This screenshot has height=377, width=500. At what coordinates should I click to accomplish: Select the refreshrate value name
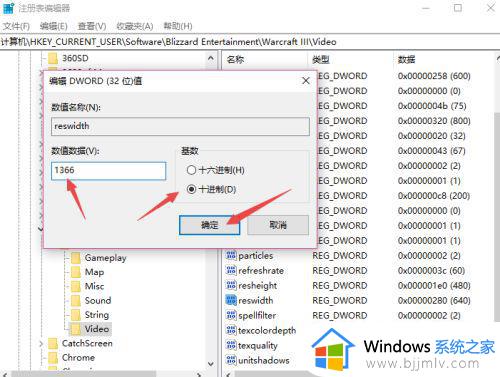tap(261, 271)
